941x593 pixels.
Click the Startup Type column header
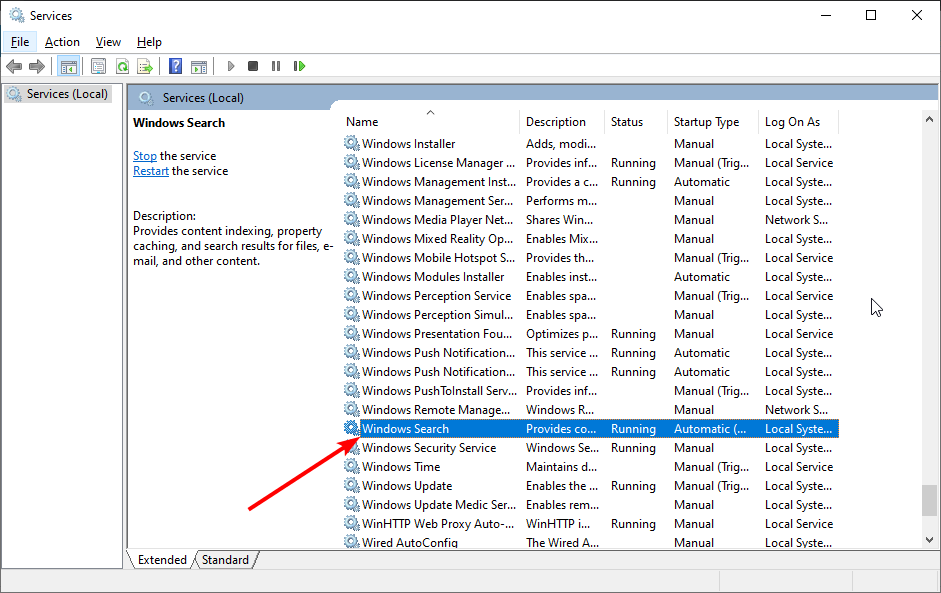pyautogui.click(x=705, y=121)
